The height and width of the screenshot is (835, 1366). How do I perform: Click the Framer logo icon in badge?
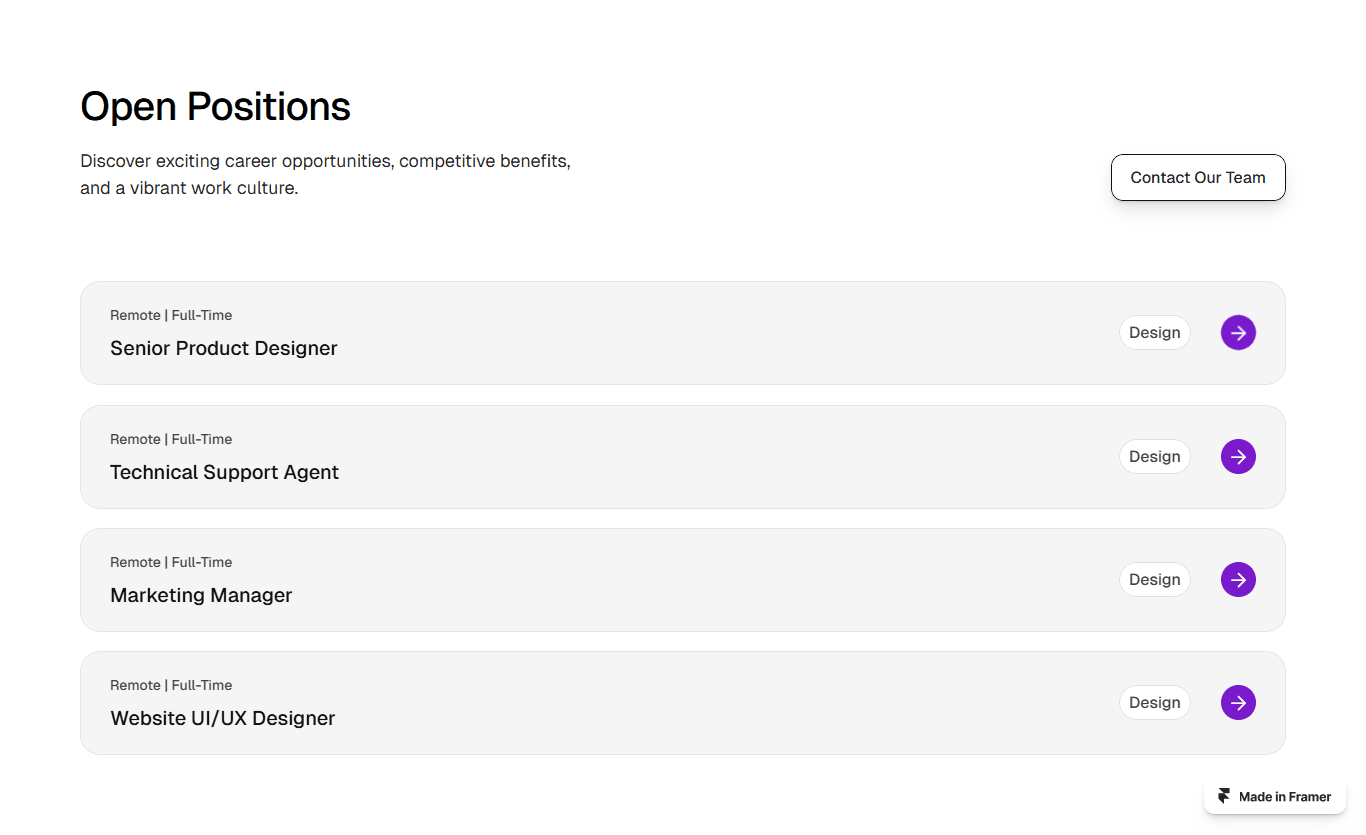pos(1224,797)
